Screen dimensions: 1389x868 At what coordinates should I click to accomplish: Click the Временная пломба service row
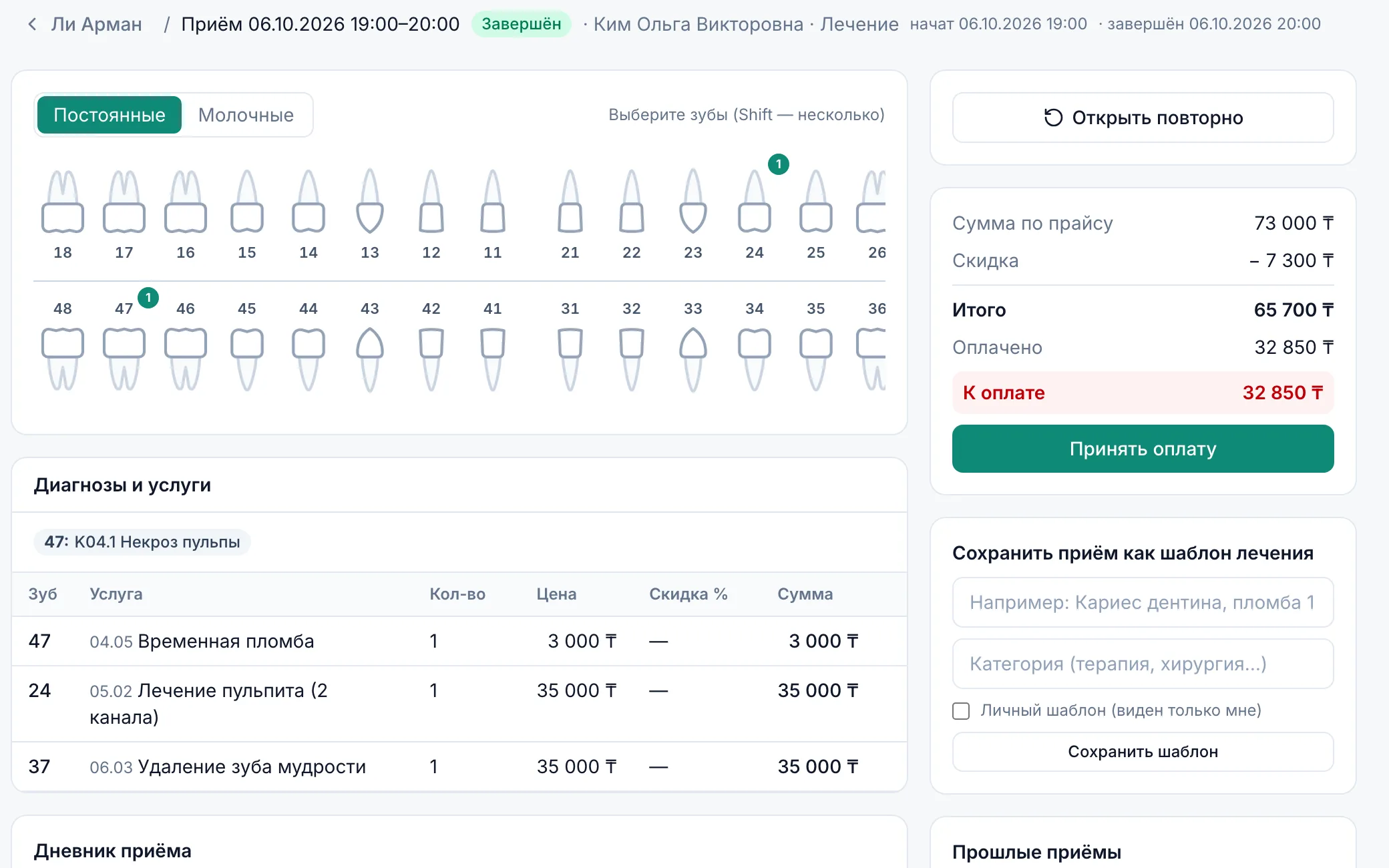coord(459,641)
